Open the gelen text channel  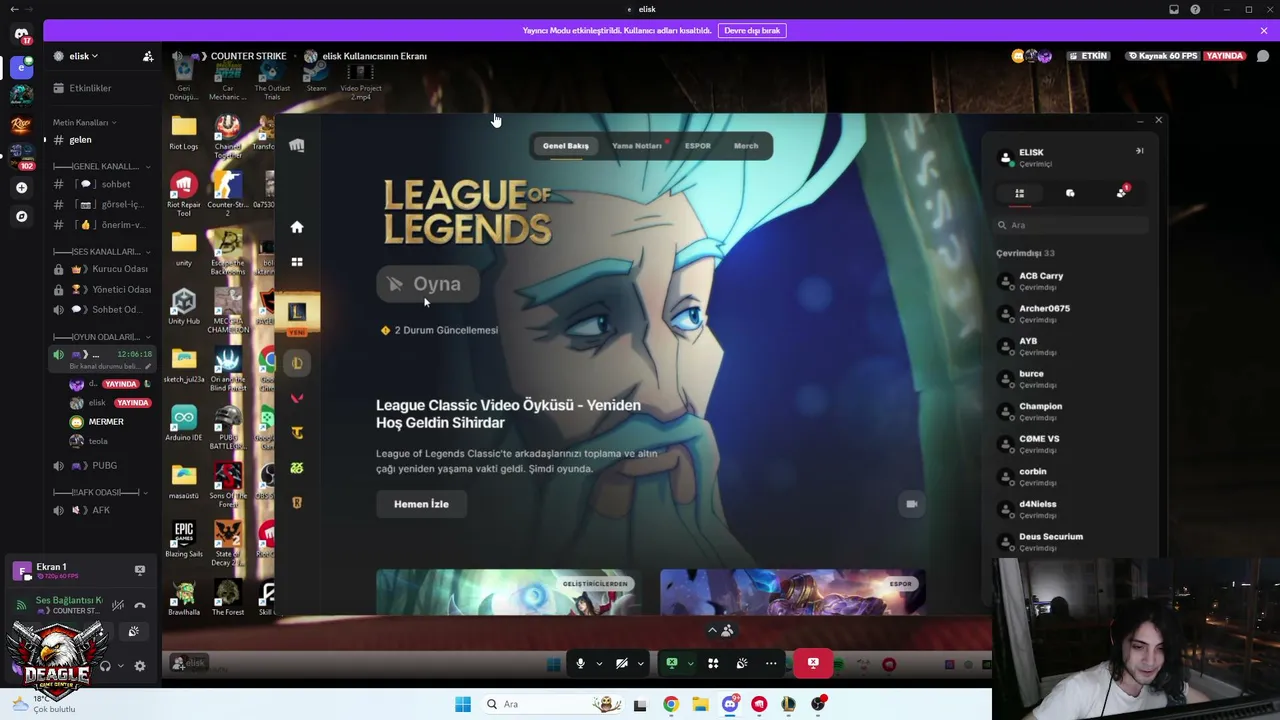pyautogui.click(x=100, y=140)
